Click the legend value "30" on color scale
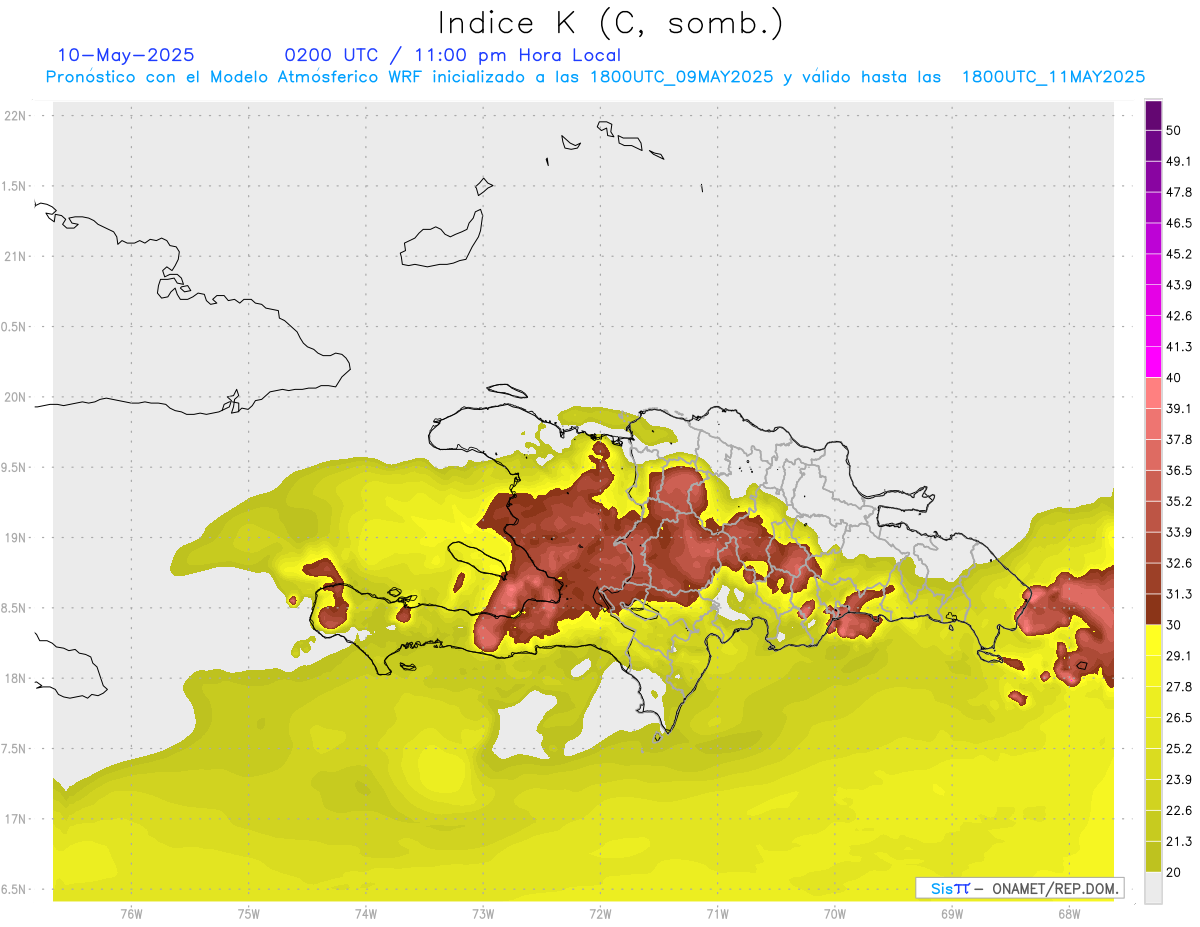This screenshot has height=927, width=1200. [1174, 625]
